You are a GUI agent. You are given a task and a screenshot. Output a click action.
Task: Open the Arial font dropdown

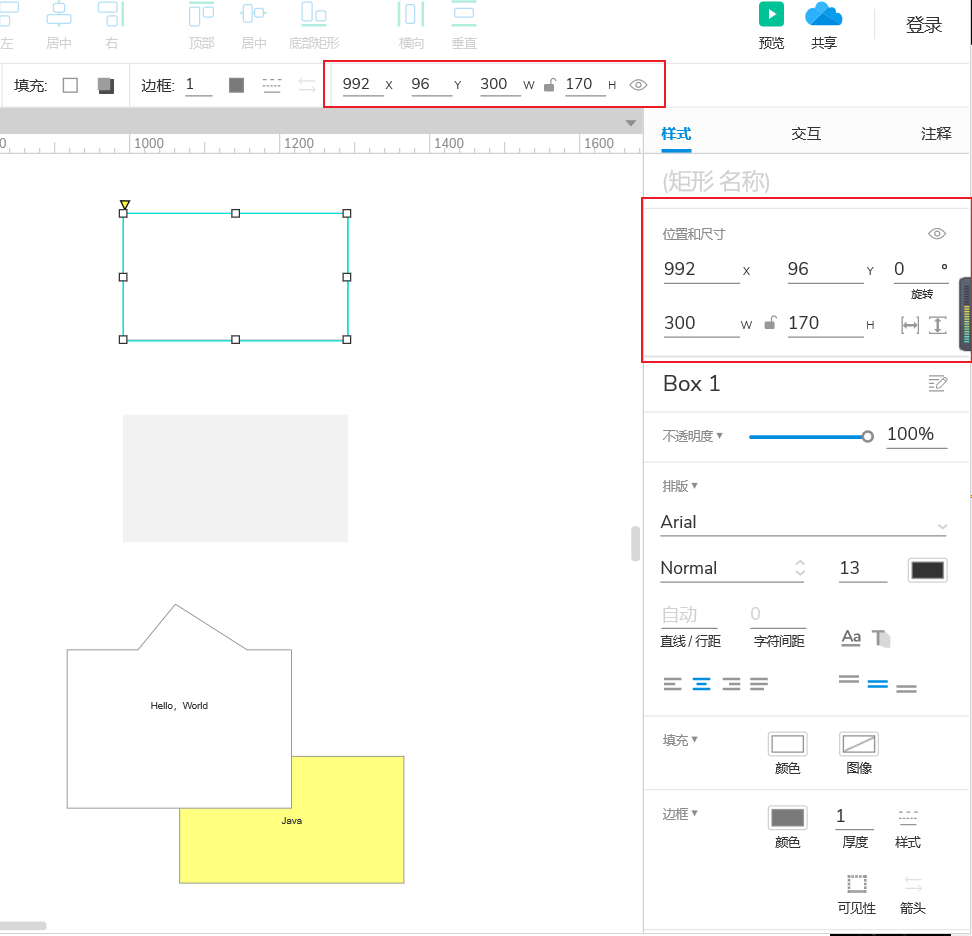tap(804, 523)
